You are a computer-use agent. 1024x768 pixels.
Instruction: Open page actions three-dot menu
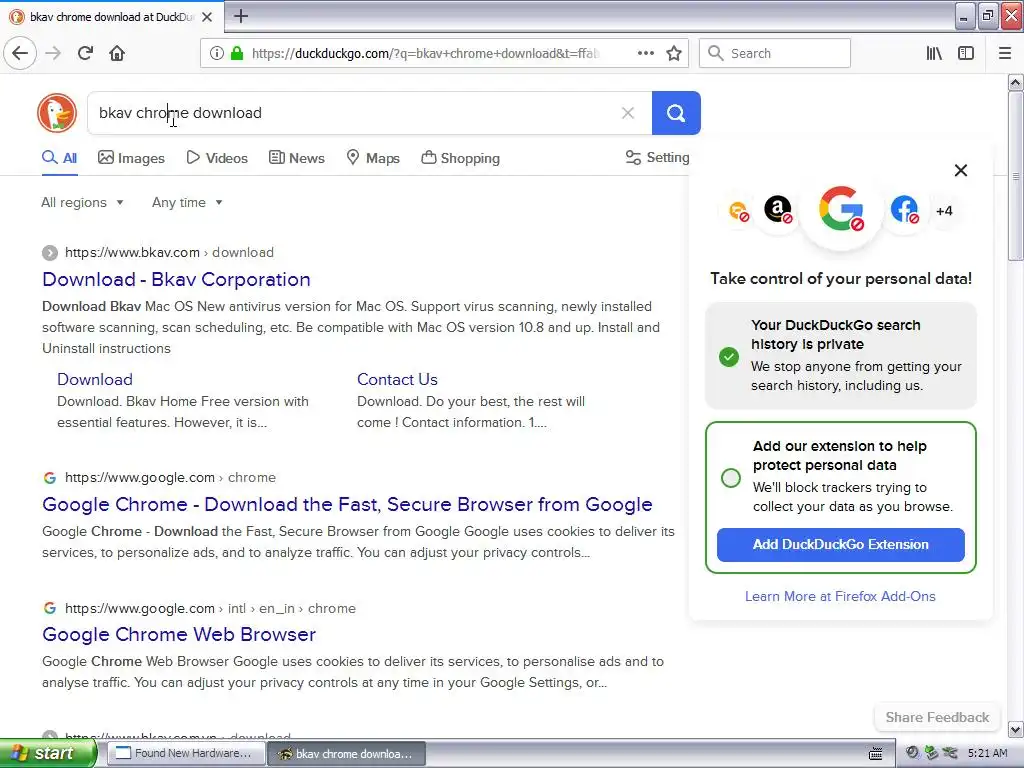(x=645, y=53)
